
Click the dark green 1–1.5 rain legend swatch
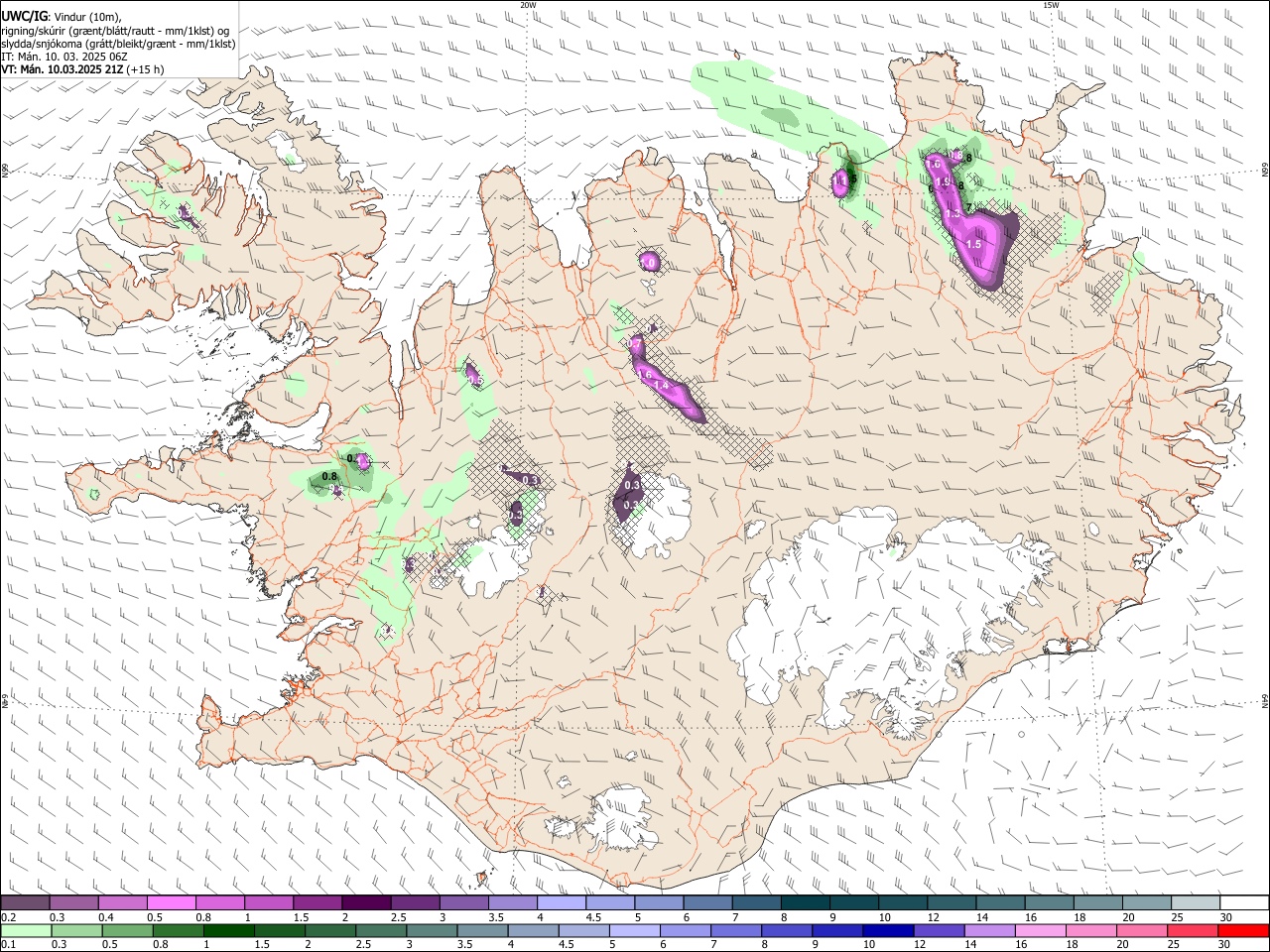pos(230,930)
